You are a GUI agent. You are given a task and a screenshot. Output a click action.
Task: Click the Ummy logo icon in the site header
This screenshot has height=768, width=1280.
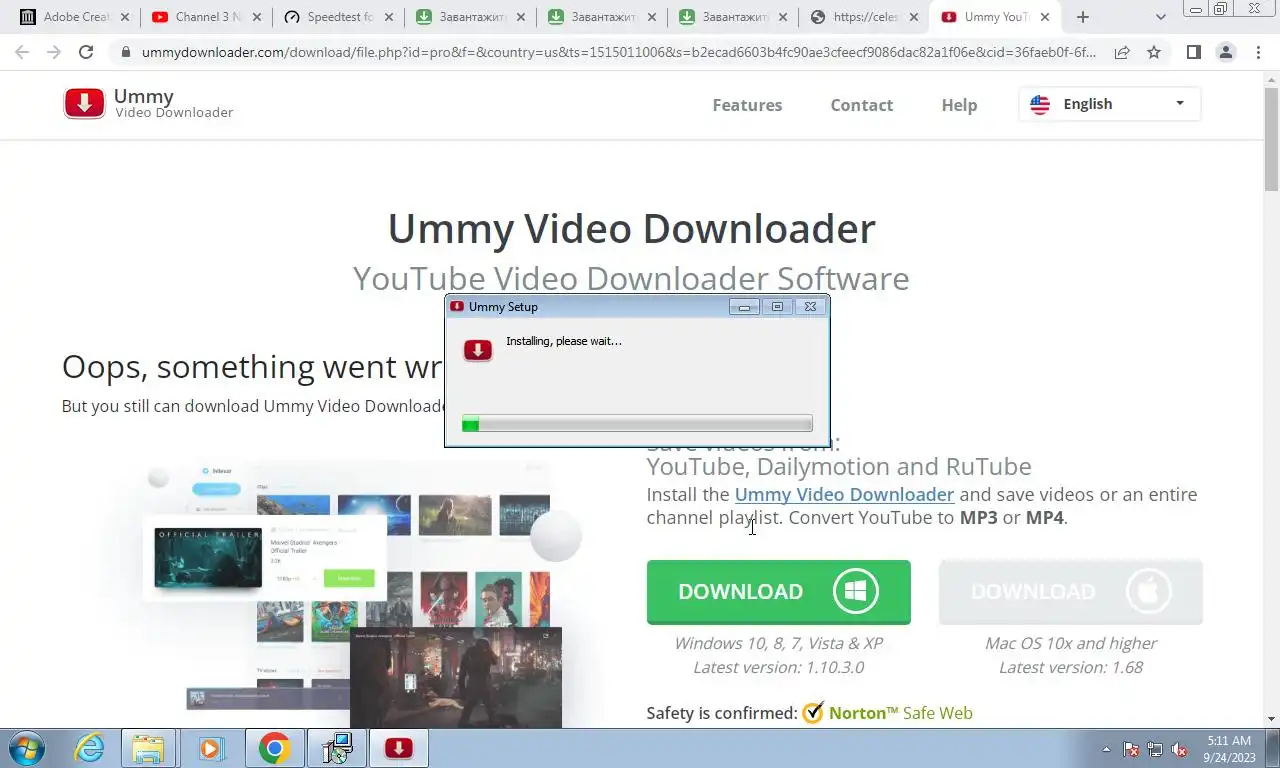point(84,103)
